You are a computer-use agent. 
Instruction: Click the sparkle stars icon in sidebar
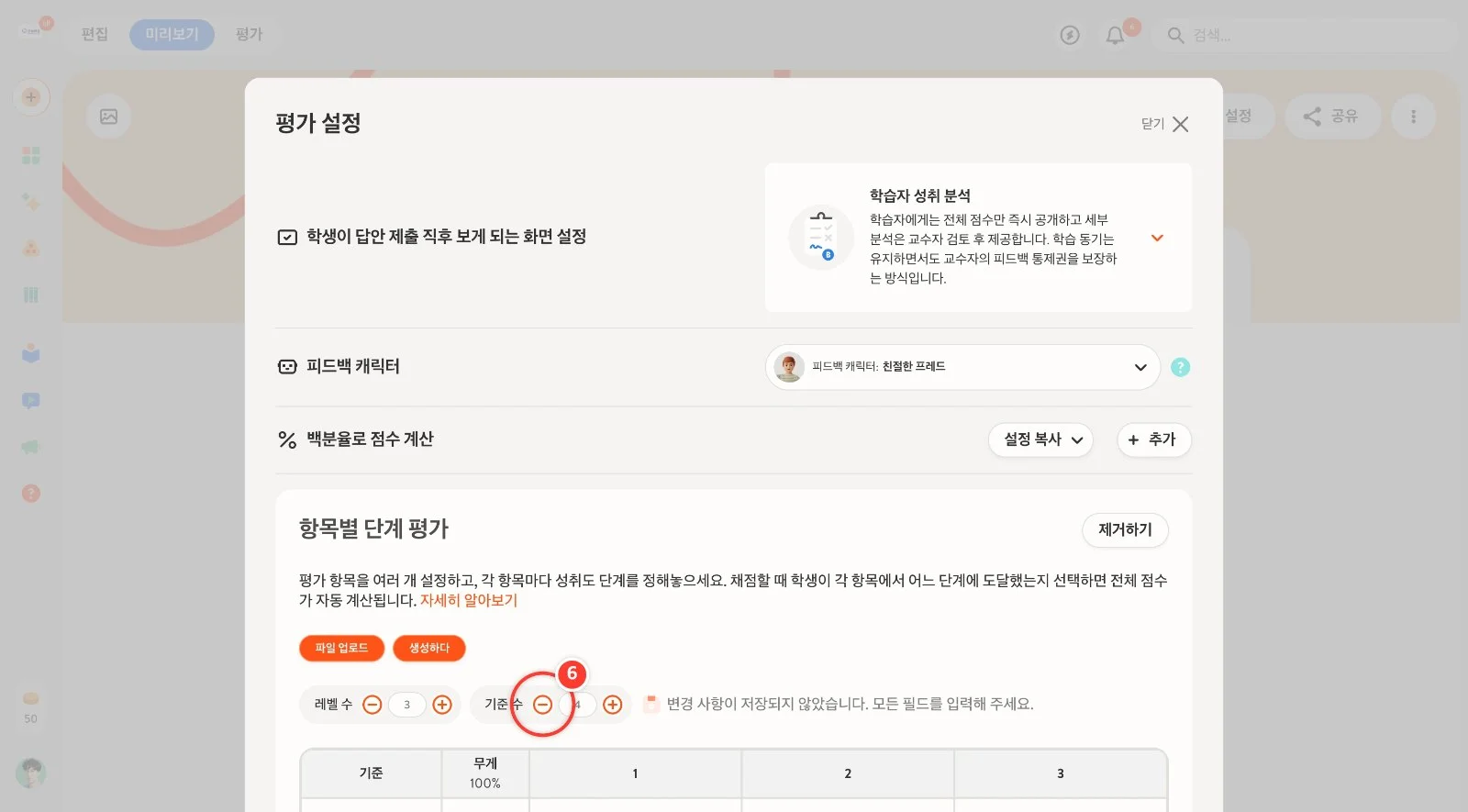click(x=31, y=202)
